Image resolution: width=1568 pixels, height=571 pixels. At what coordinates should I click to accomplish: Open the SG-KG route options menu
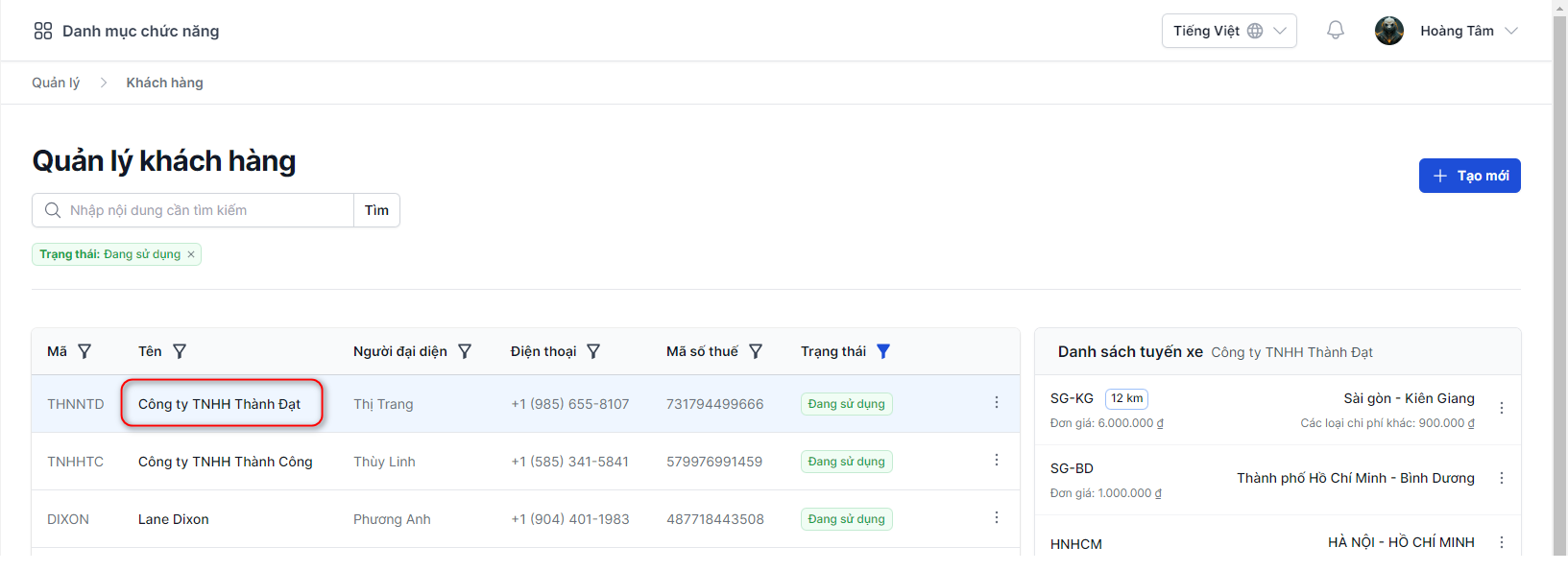(x=1501, y=409)
